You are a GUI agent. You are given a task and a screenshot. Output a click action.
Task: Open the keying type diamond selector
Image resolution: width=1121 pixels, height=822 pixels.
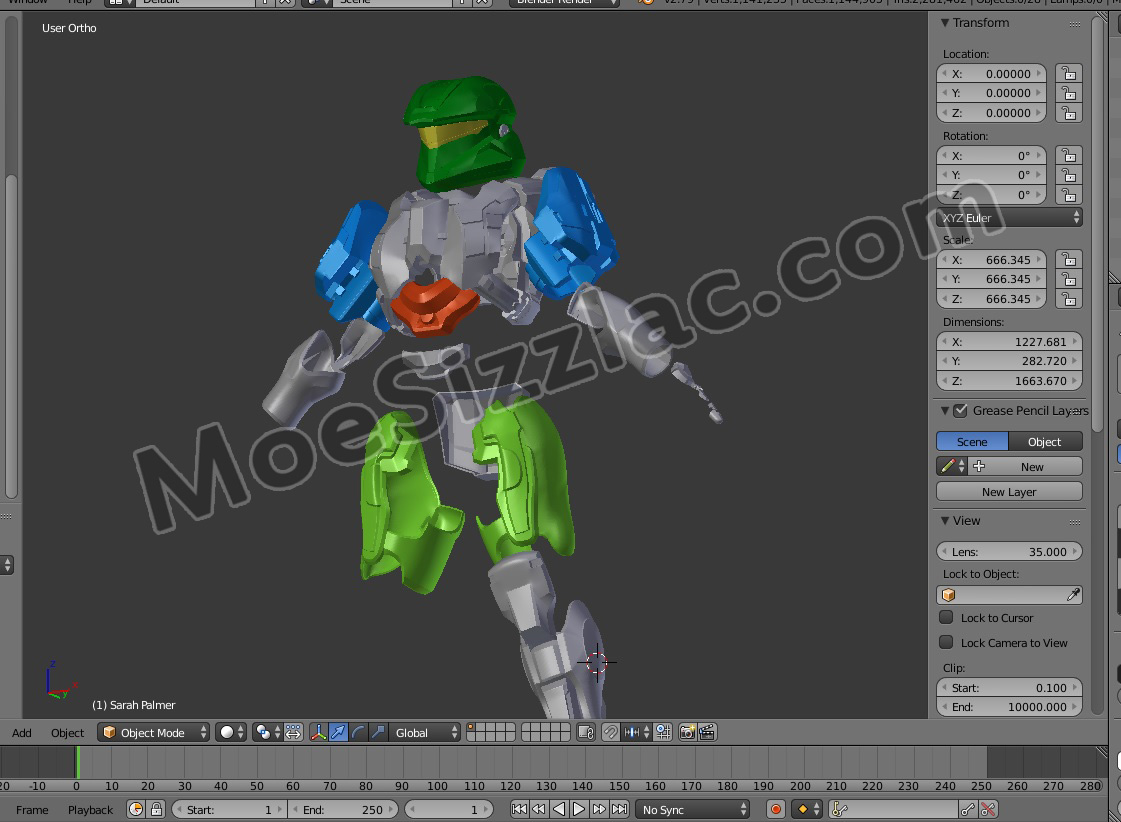[807, 809]
